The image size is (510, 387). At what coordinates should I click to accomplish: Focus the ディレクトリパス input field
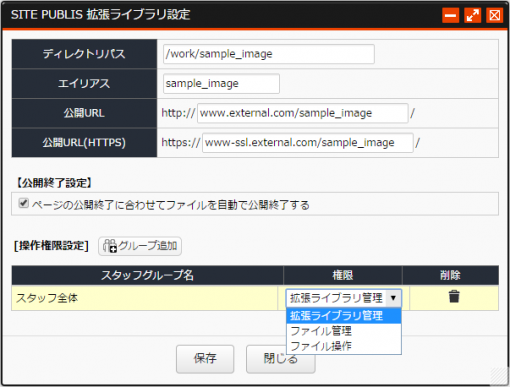pos(269,54)
